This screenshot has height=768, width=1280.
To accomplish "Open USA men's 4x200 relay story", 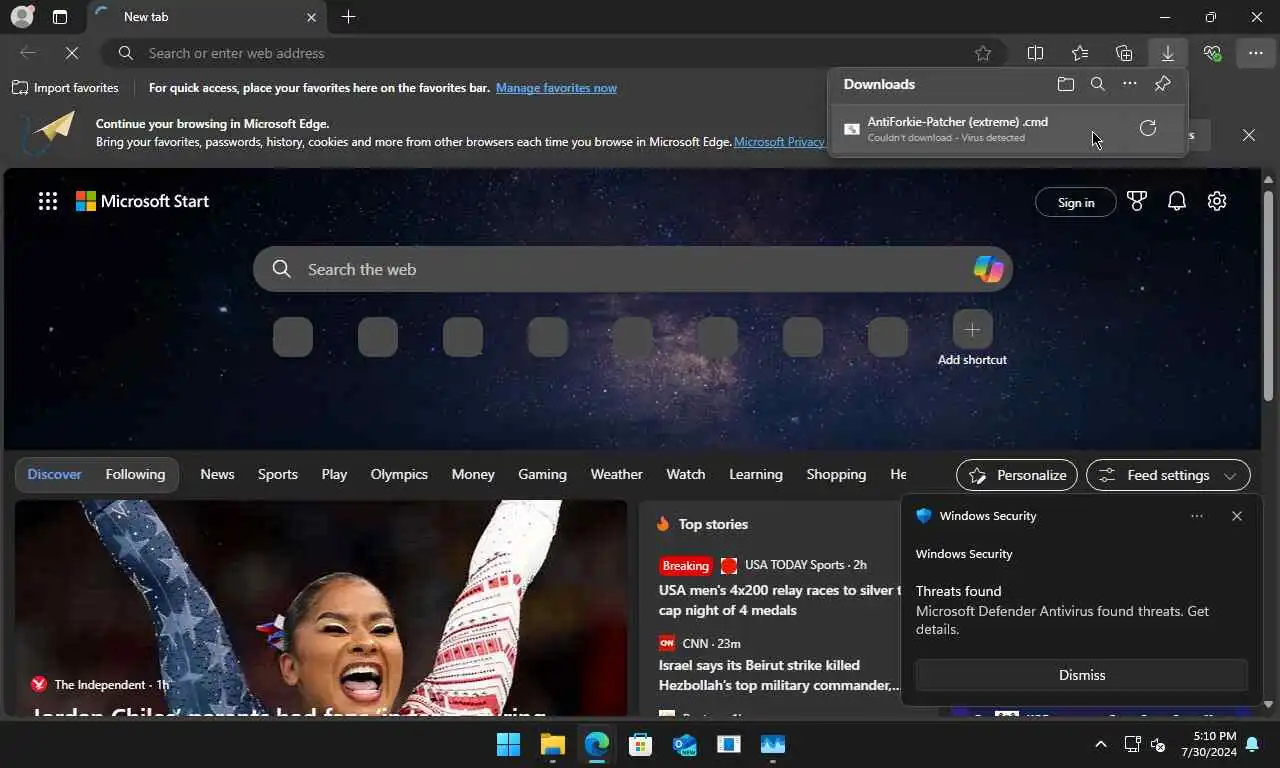I will pos(778,600).
